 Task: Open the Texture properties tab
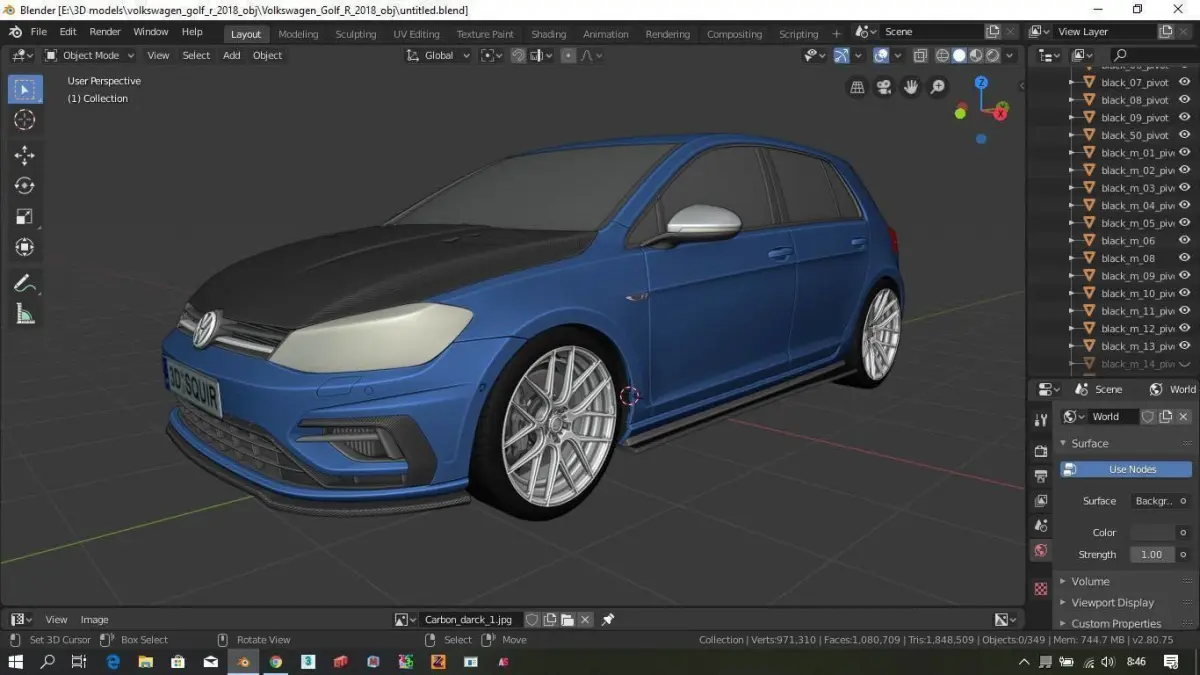pos(1041,588)
